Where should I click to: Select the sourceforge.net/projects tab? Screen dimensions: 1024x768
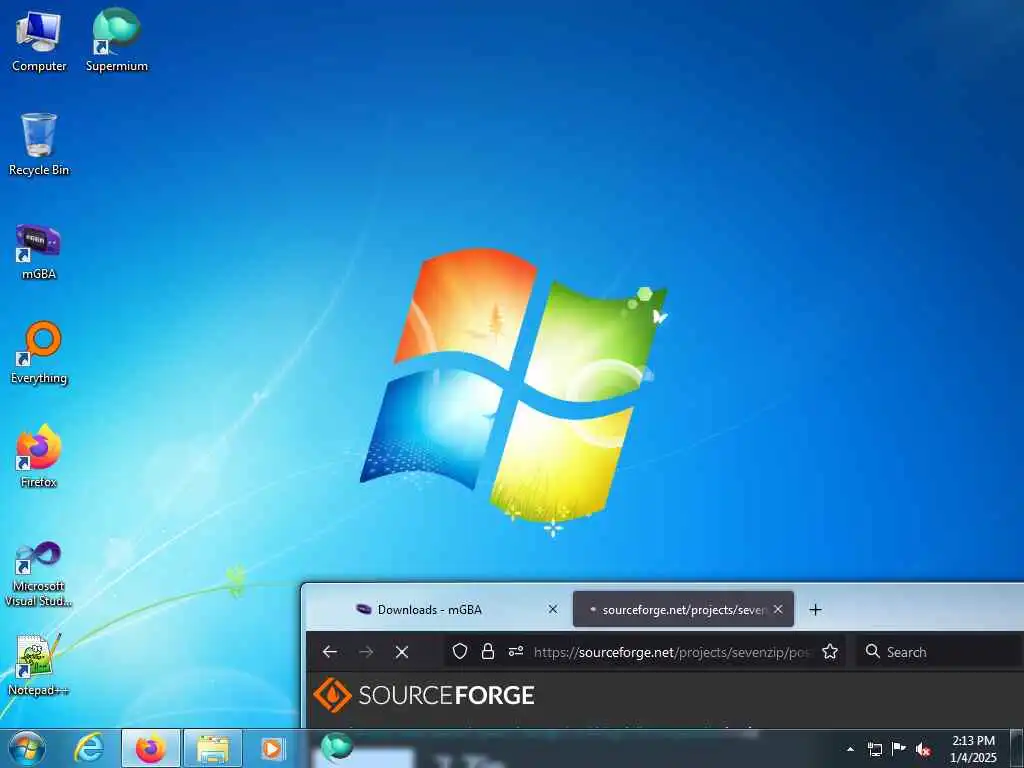(x=683, y=609)
